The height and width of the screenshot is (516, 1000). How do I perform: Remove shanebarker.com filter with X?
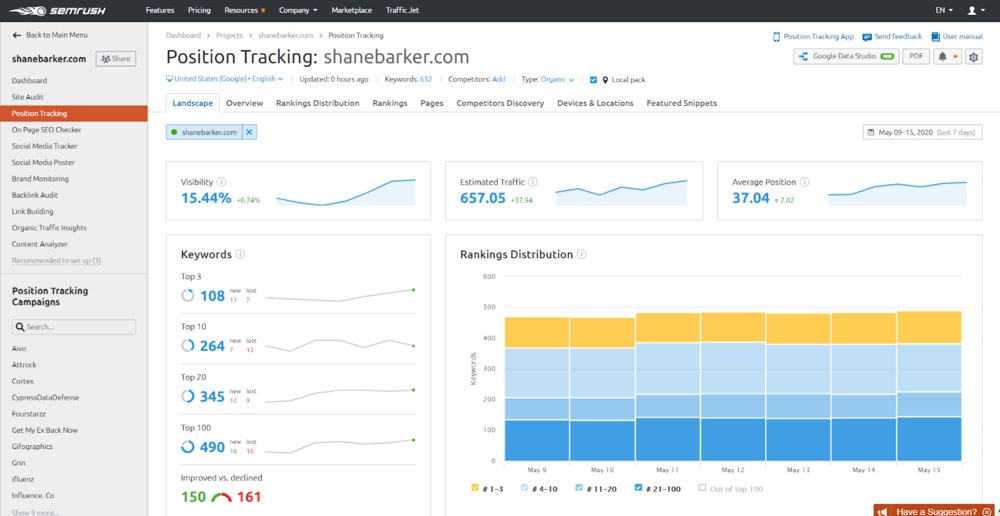point(249,132)
